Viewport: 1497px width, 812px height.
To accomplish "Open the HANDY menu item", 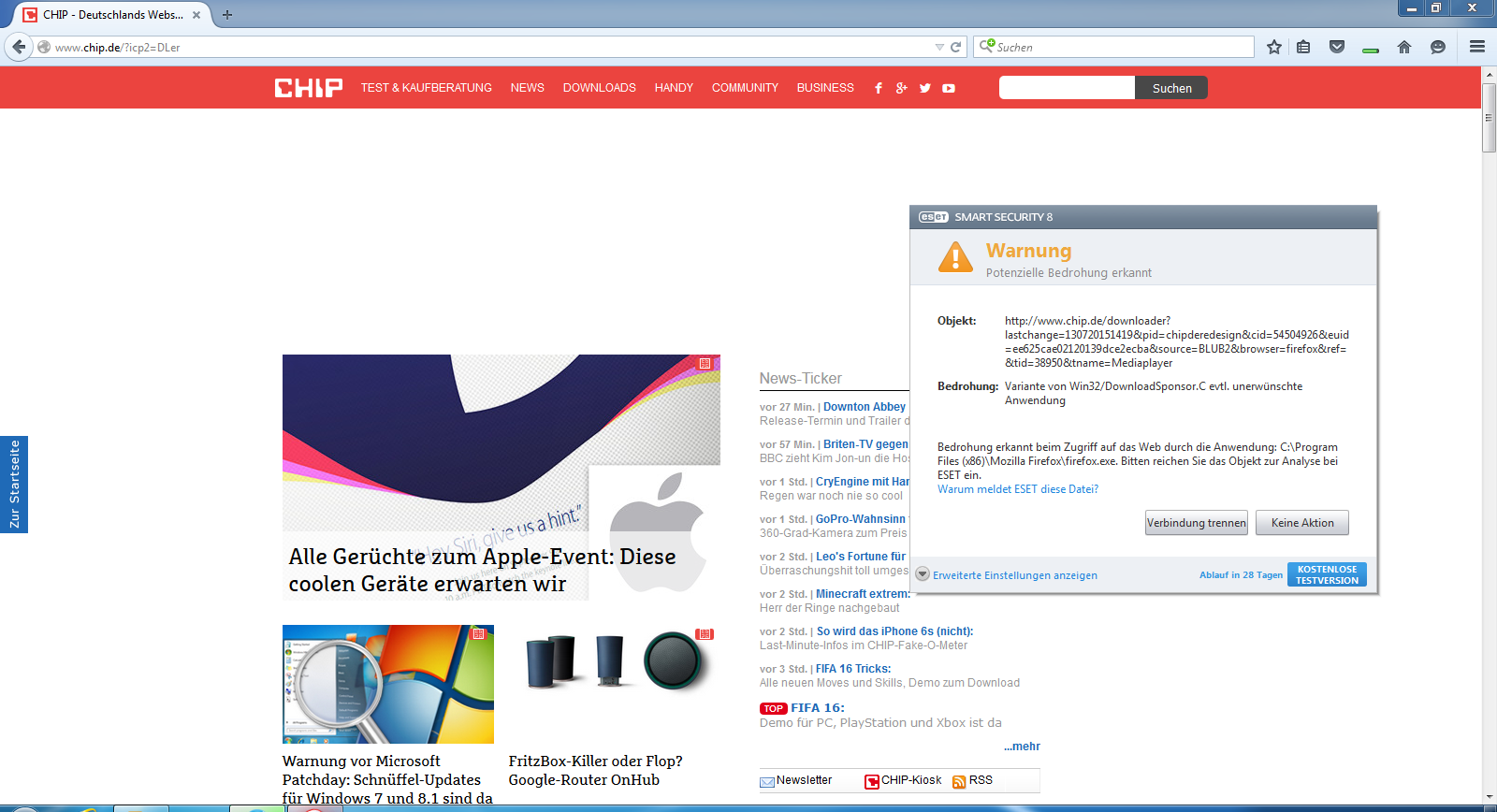I will point(674,88).
